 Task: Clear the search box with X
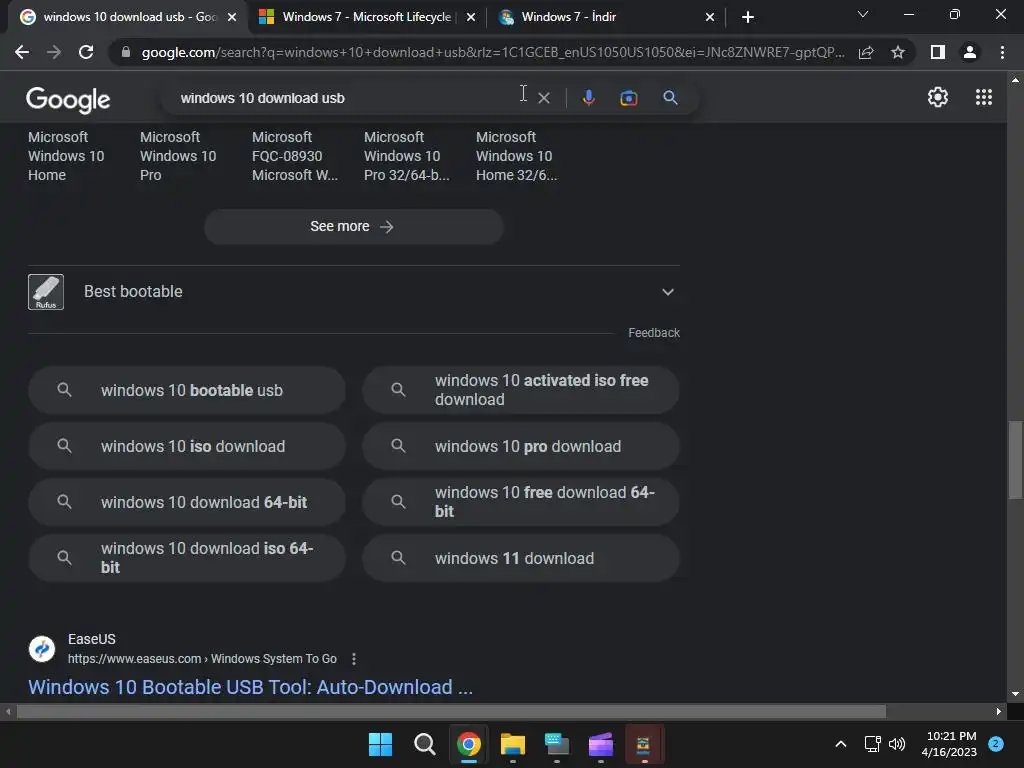coord(543,98)
